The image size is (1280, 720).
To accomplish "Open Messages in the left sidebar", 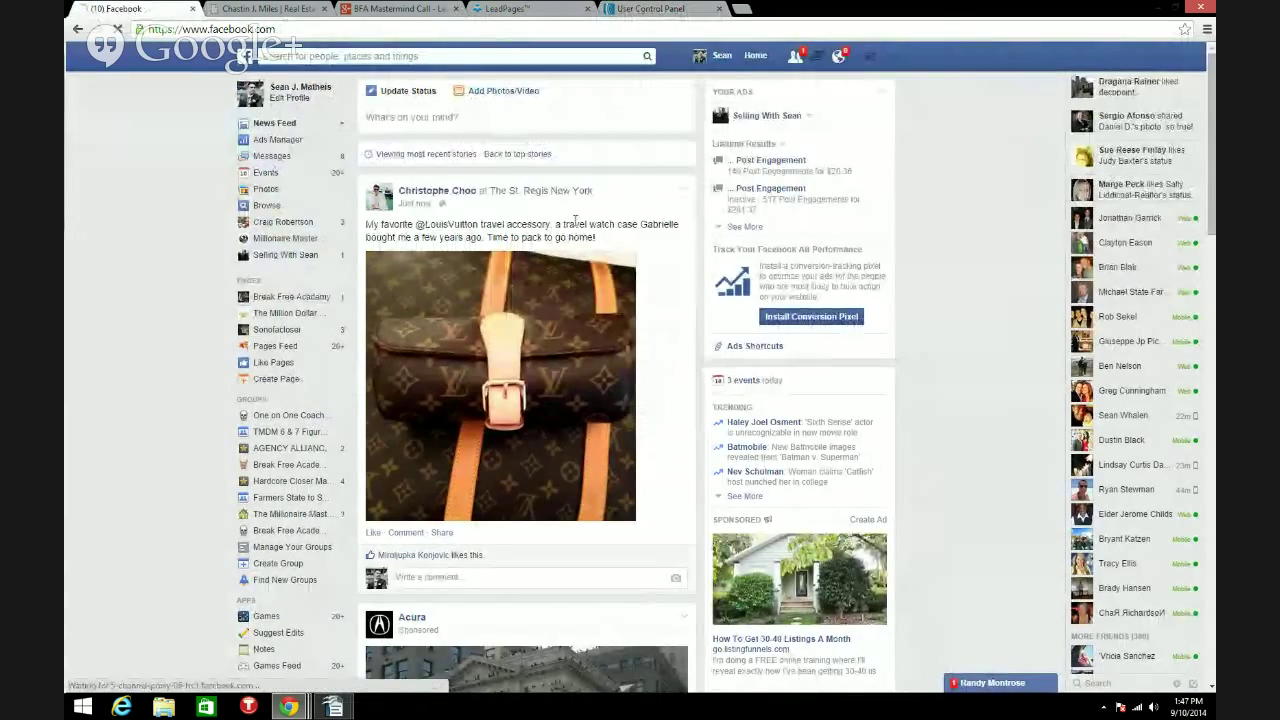I will [271, 156].
